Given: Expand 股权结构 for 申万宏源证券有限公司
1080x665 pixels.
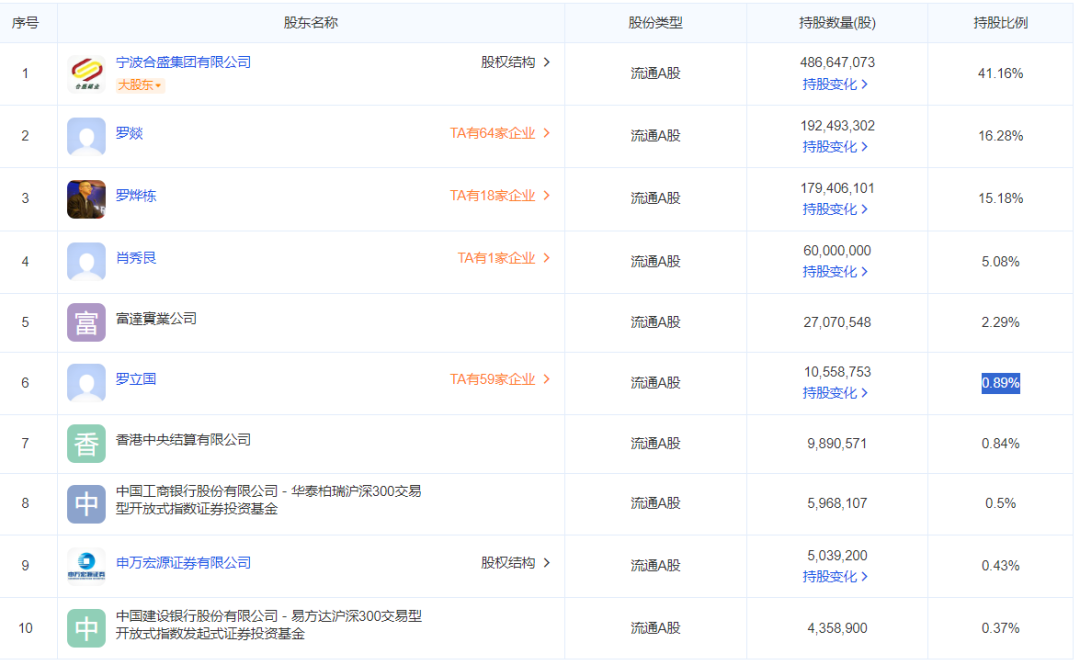Looking at the screenshot, I should click(515, 563).
